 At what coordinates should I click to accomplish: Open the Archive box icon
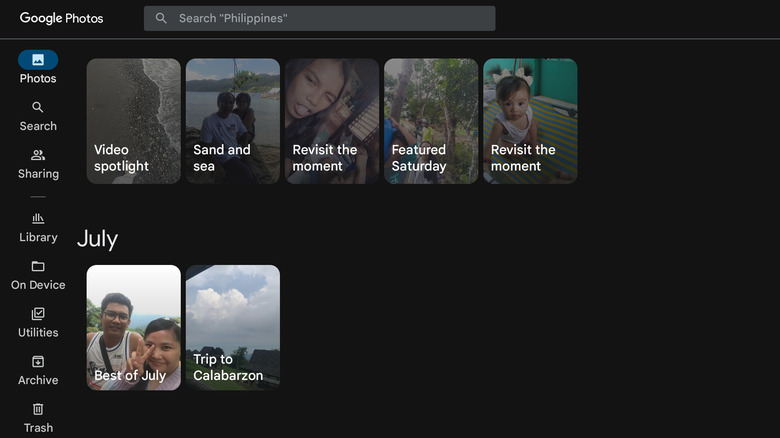tap(38, 362)
